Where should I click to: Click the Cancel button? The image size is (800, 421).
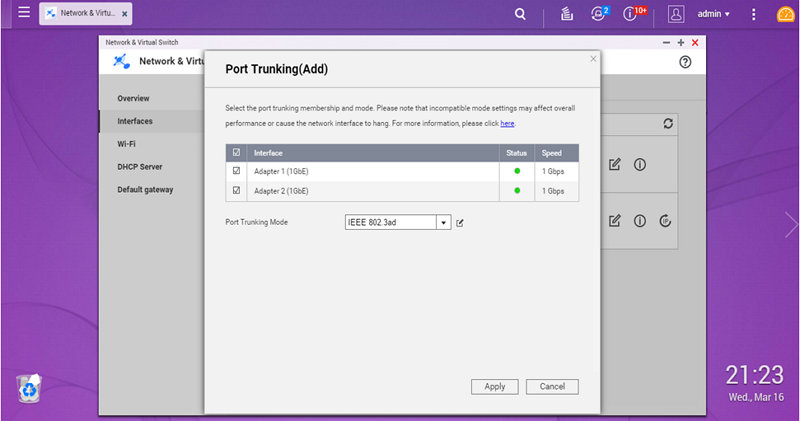coord(552,387)
